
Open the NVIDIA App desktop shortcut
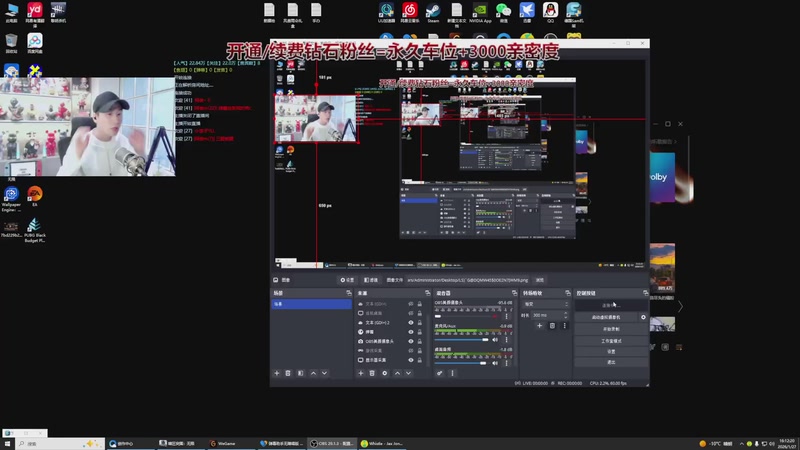click(x=480, y=12)
